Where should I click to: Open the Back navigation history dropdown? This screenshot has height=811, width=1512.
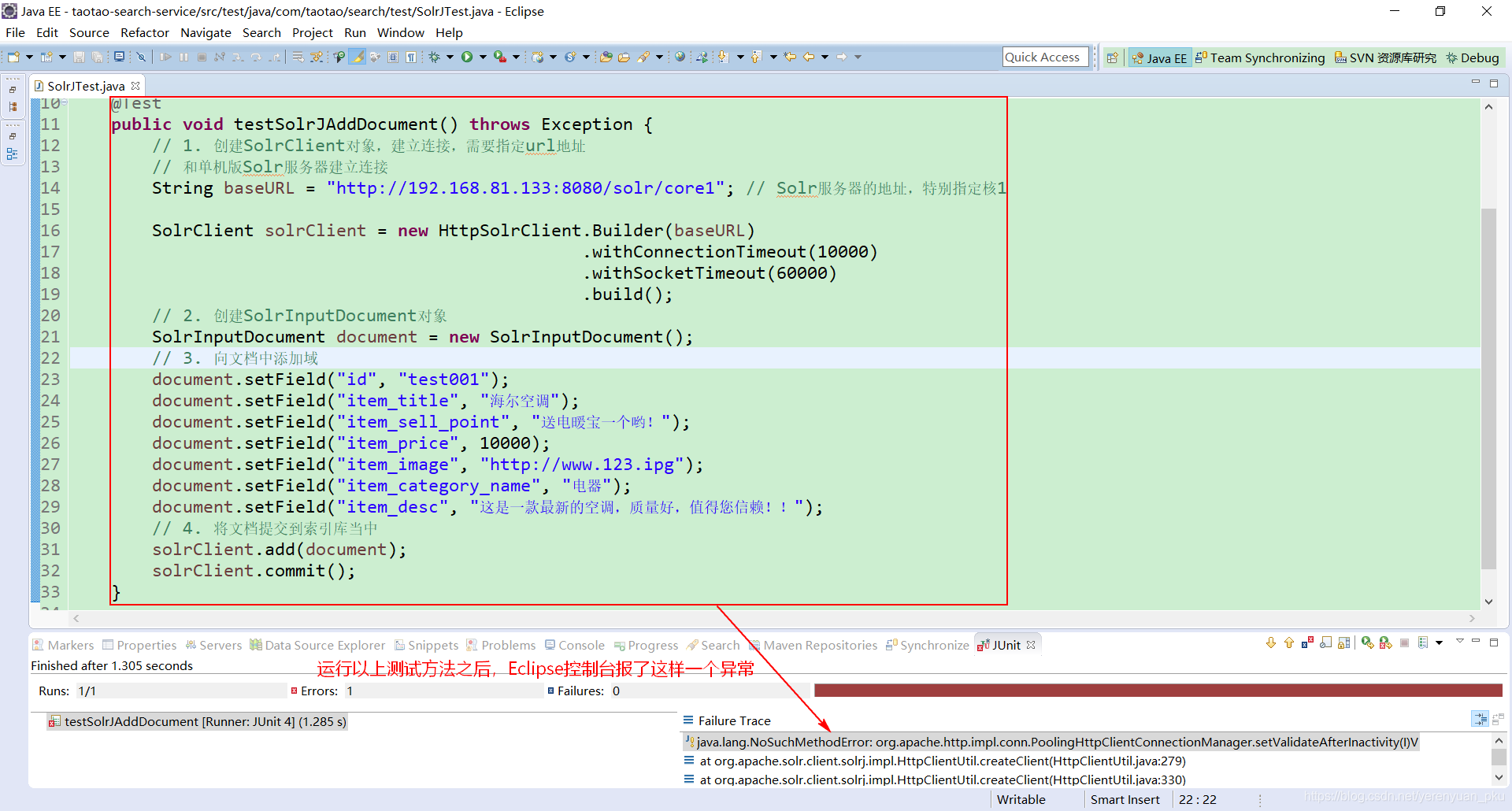click(x=825, y=57)
